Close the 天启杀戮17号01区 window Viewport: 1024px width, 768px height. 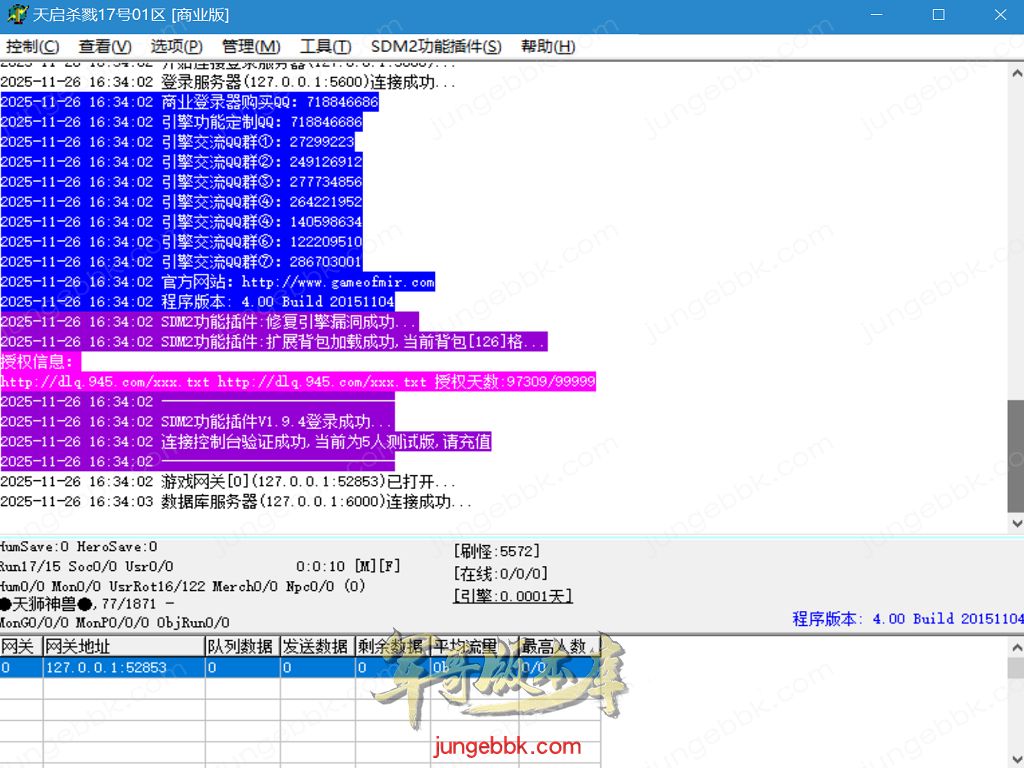coord(999,15)
